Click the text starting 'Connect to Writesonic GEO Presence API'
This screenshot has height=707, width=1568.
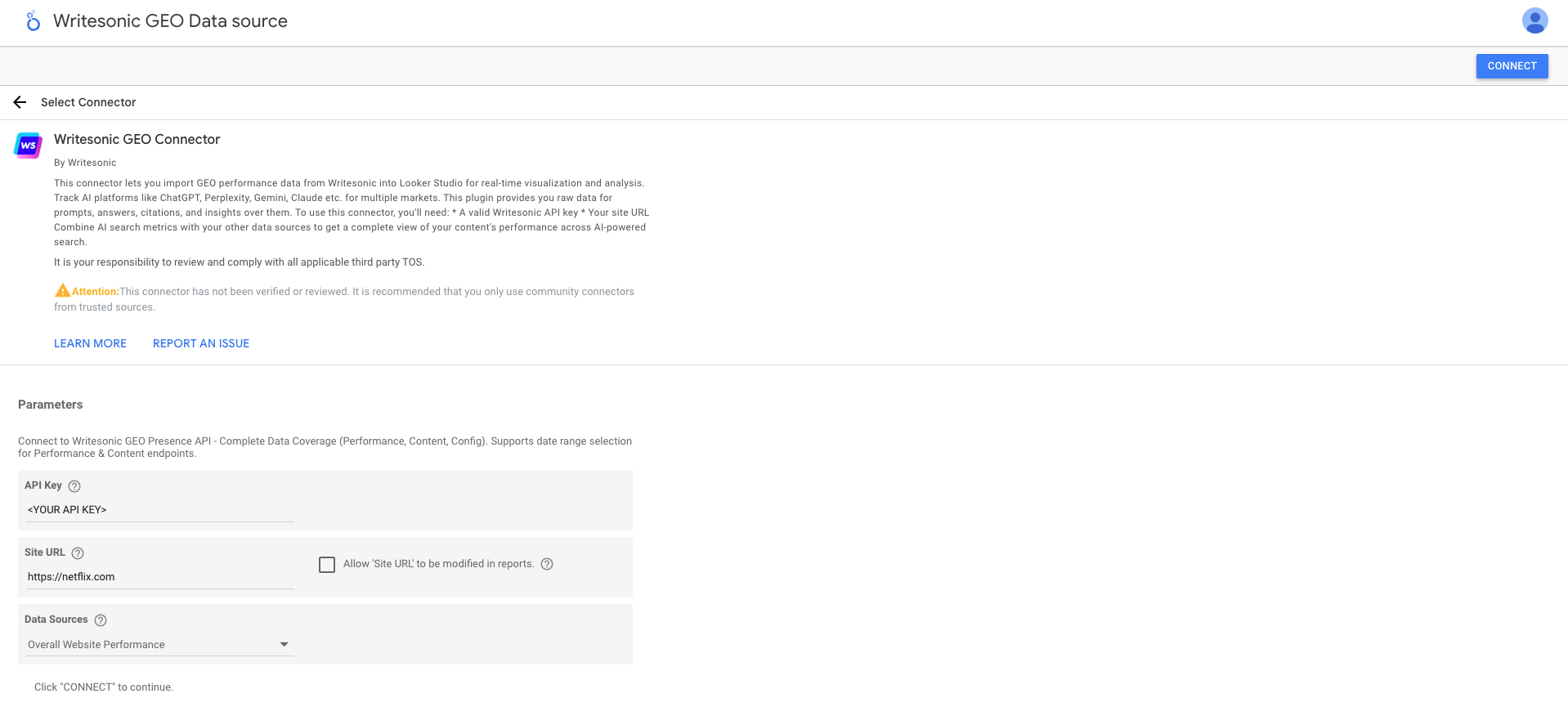pyautogui.click(x=325, y=447)
